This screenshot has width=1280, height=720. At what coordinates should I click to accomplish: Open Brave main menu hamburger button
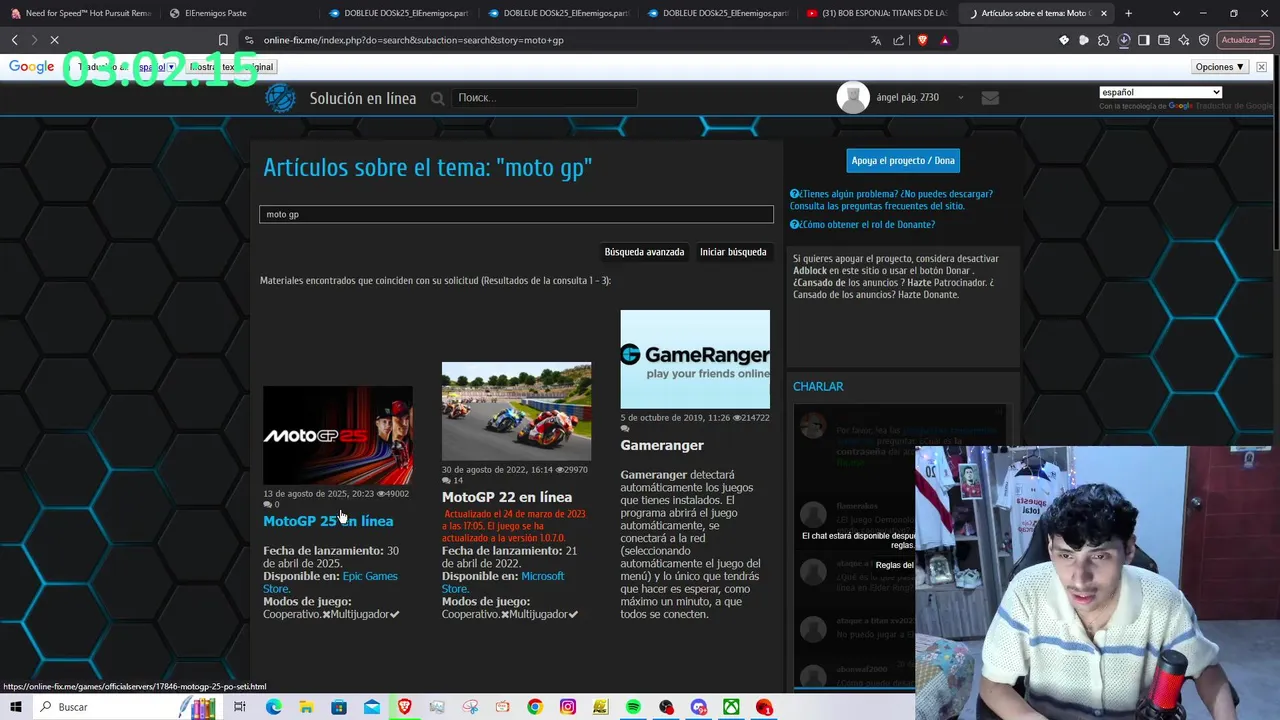pyautogui.click(x=1267, y=40)
